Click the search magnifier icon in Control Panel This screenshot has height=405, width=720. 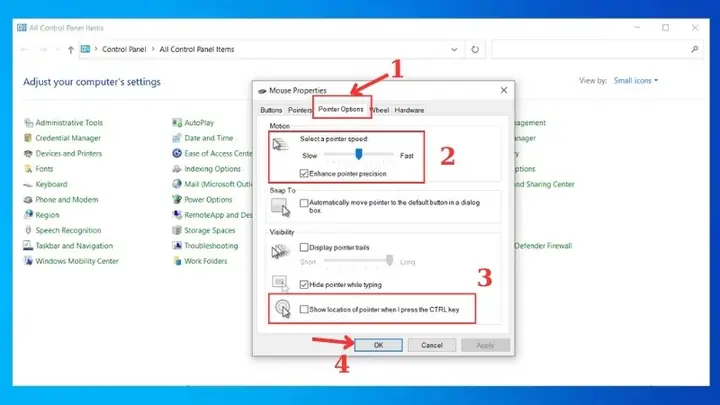tap(694, 49)
